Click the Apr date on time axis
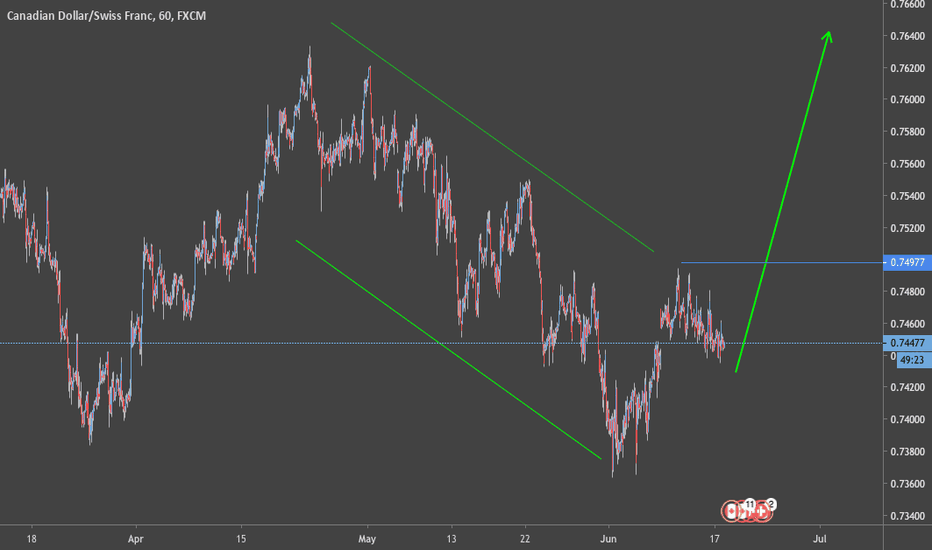The width and height of the screenshot is (932, 550). (136, 539)
